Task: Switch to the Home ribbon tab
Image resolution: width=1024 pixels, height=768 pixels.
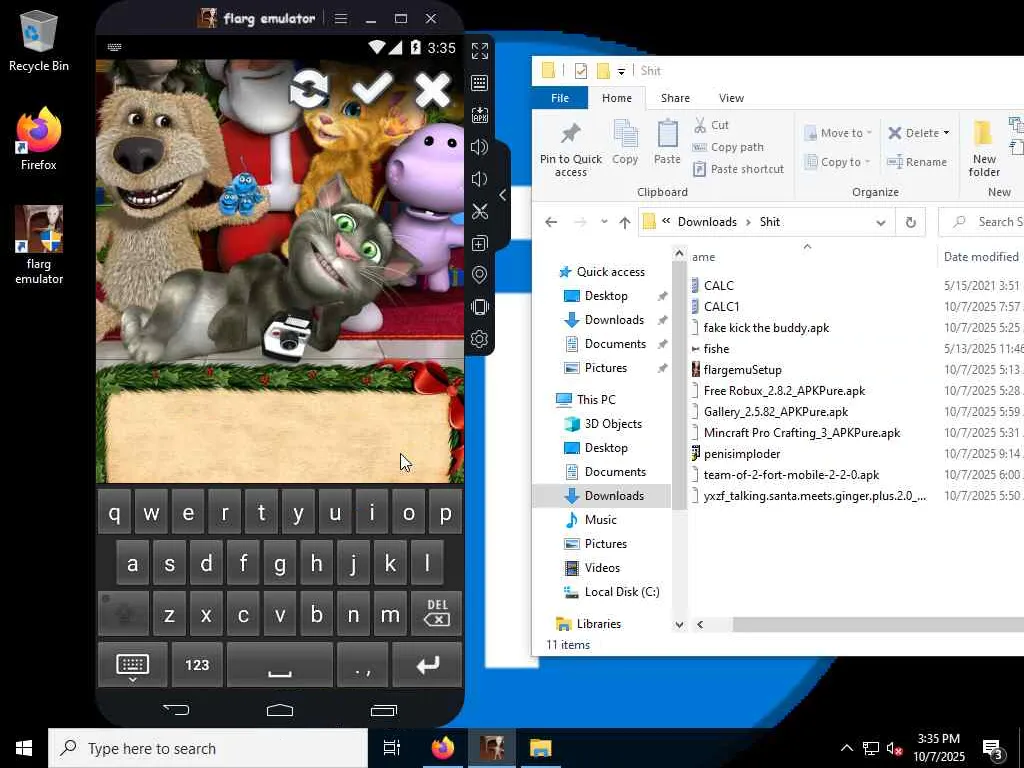Action: pos(616,98)
